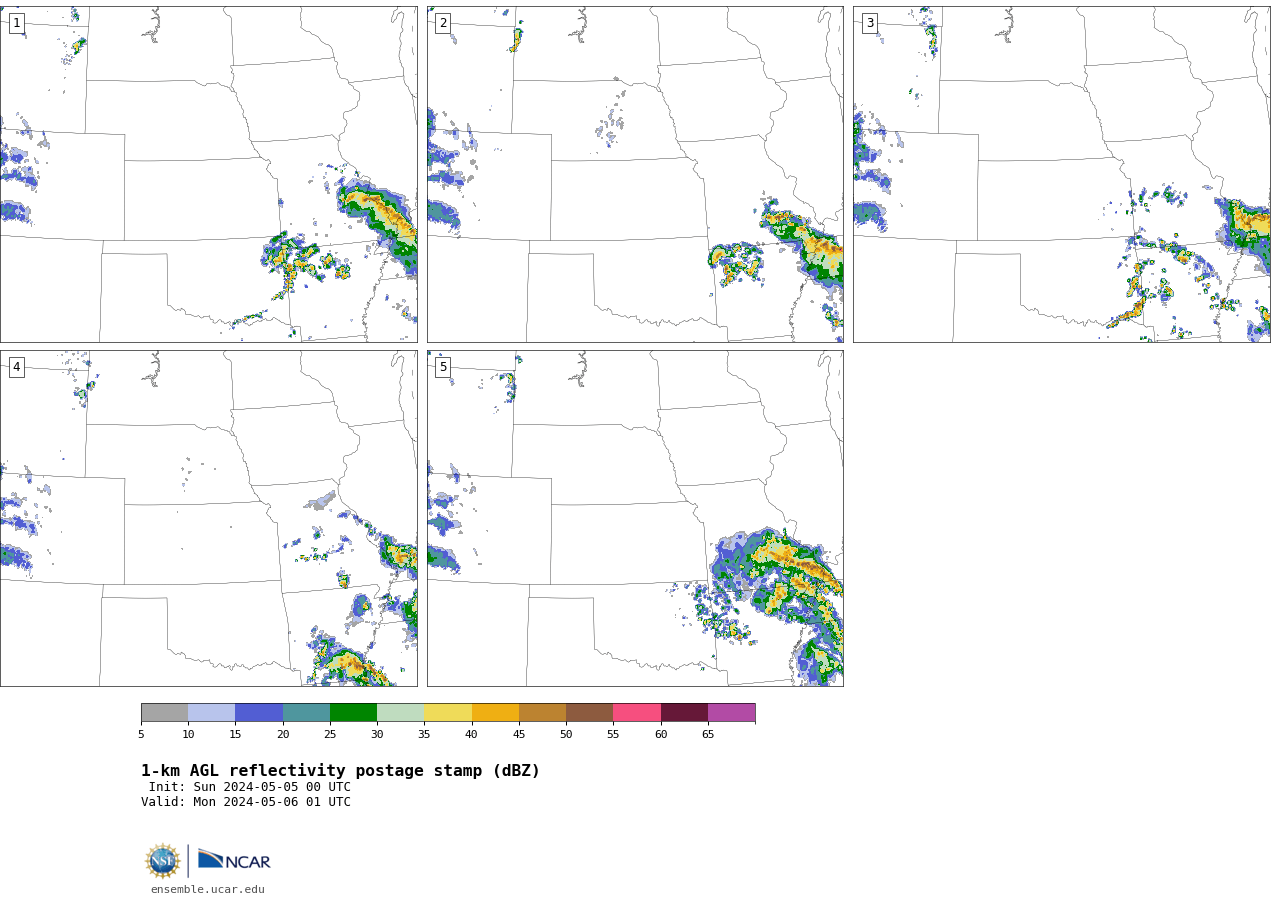The image size is (1280, 901).
Task: Click the maroon 60-65 dBZ swatch
Action: click(x=684, y=712)
